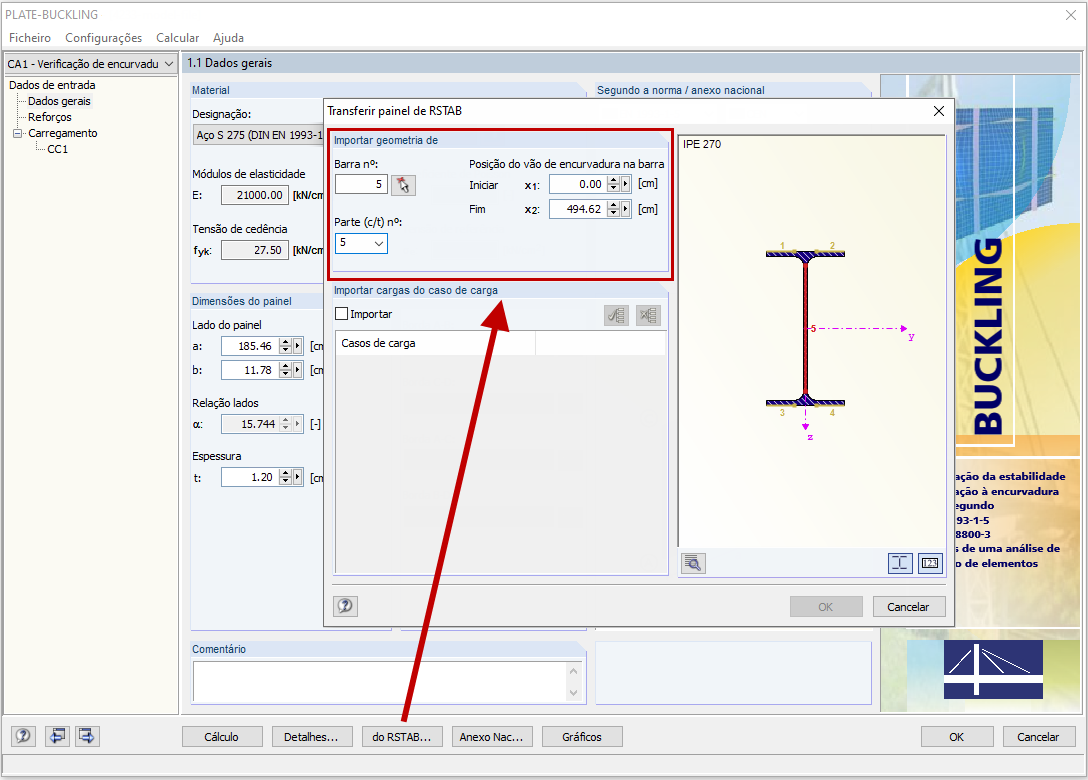Click the E modulus value 21000.00
The image size is (1088, 780).
255,195
